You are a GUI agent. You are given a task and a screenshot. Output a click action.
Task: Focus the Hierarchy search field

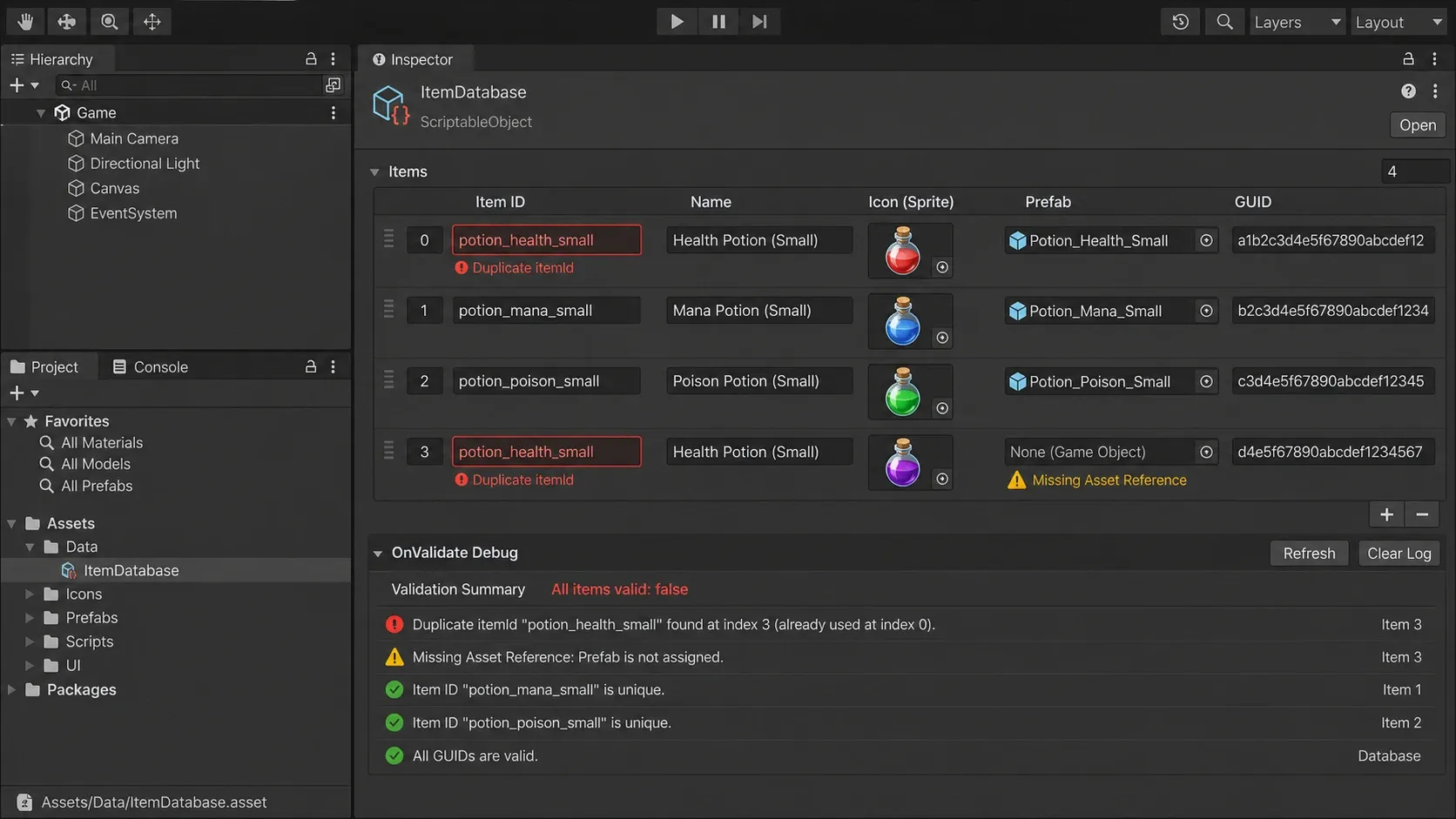click(188, 85)
